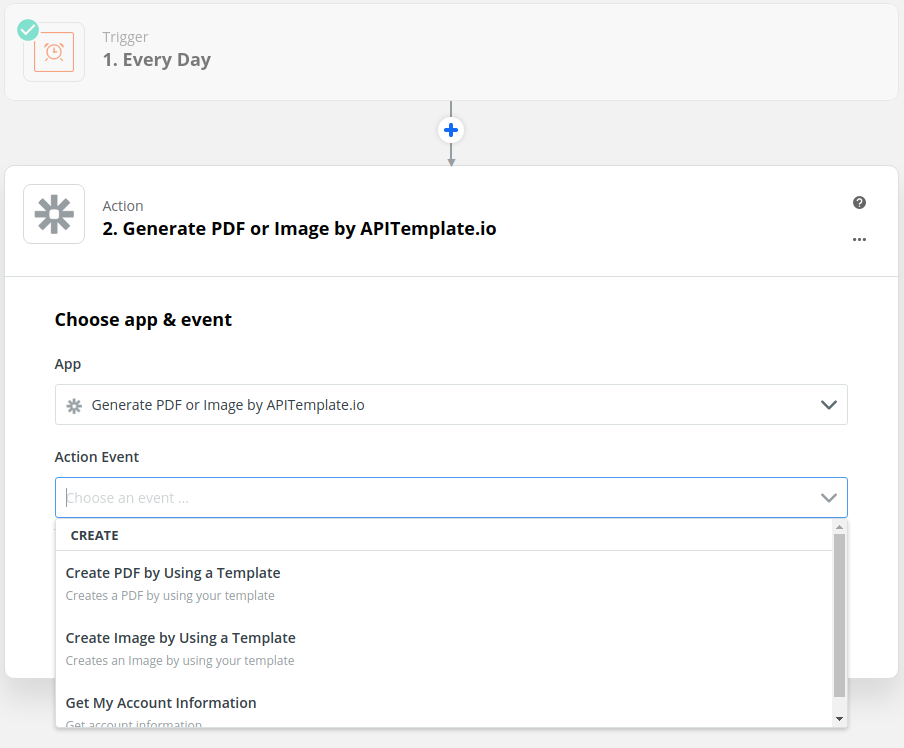Collapse the Action Event dropdown chevron
Image resolution: width=904 pixels, height=748 pixels.
point(828,498)
